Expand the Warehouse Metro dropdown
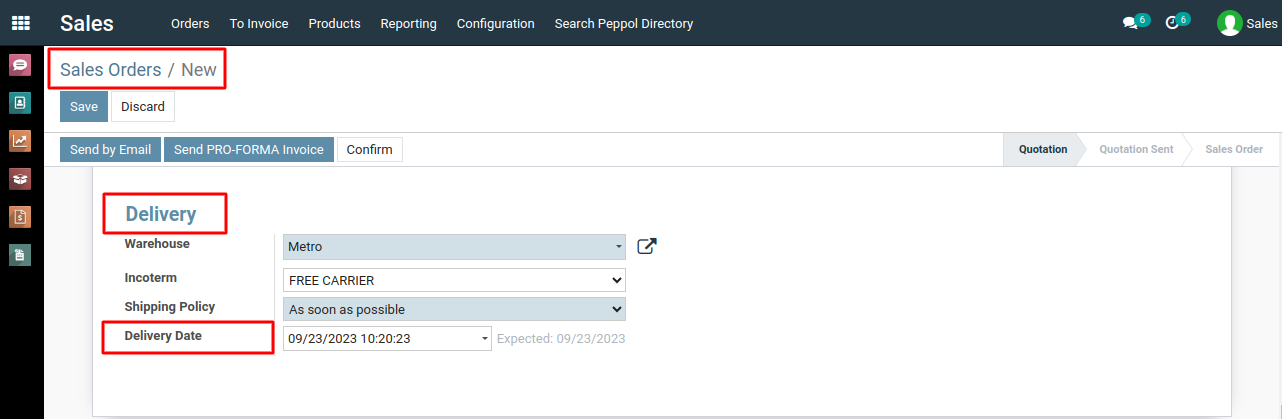This screenshot has width=1282, height=419. click(x=454, y=246)
